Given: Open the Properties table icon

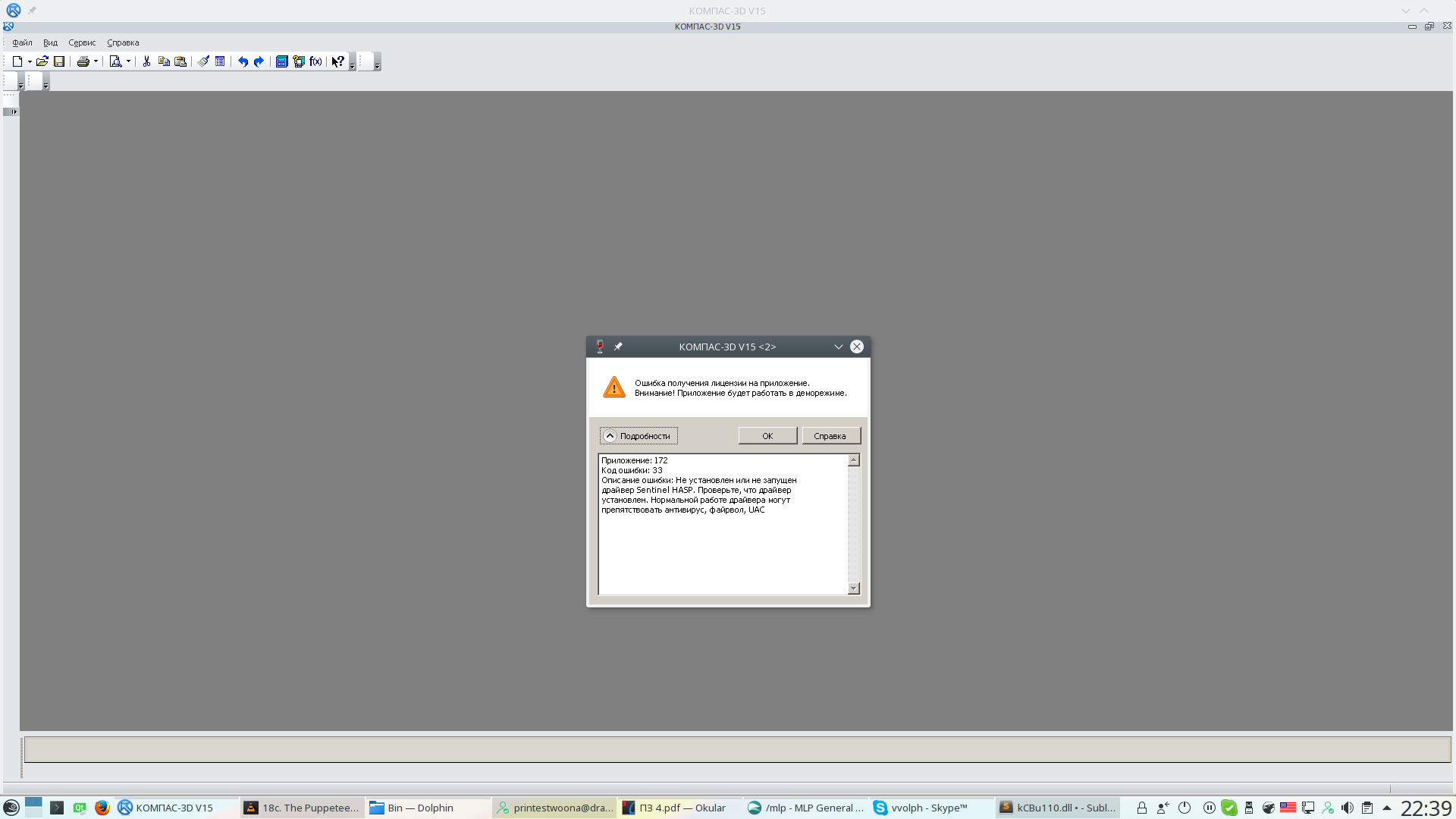Looking at the screenshot, I should [x=220, y=61].
